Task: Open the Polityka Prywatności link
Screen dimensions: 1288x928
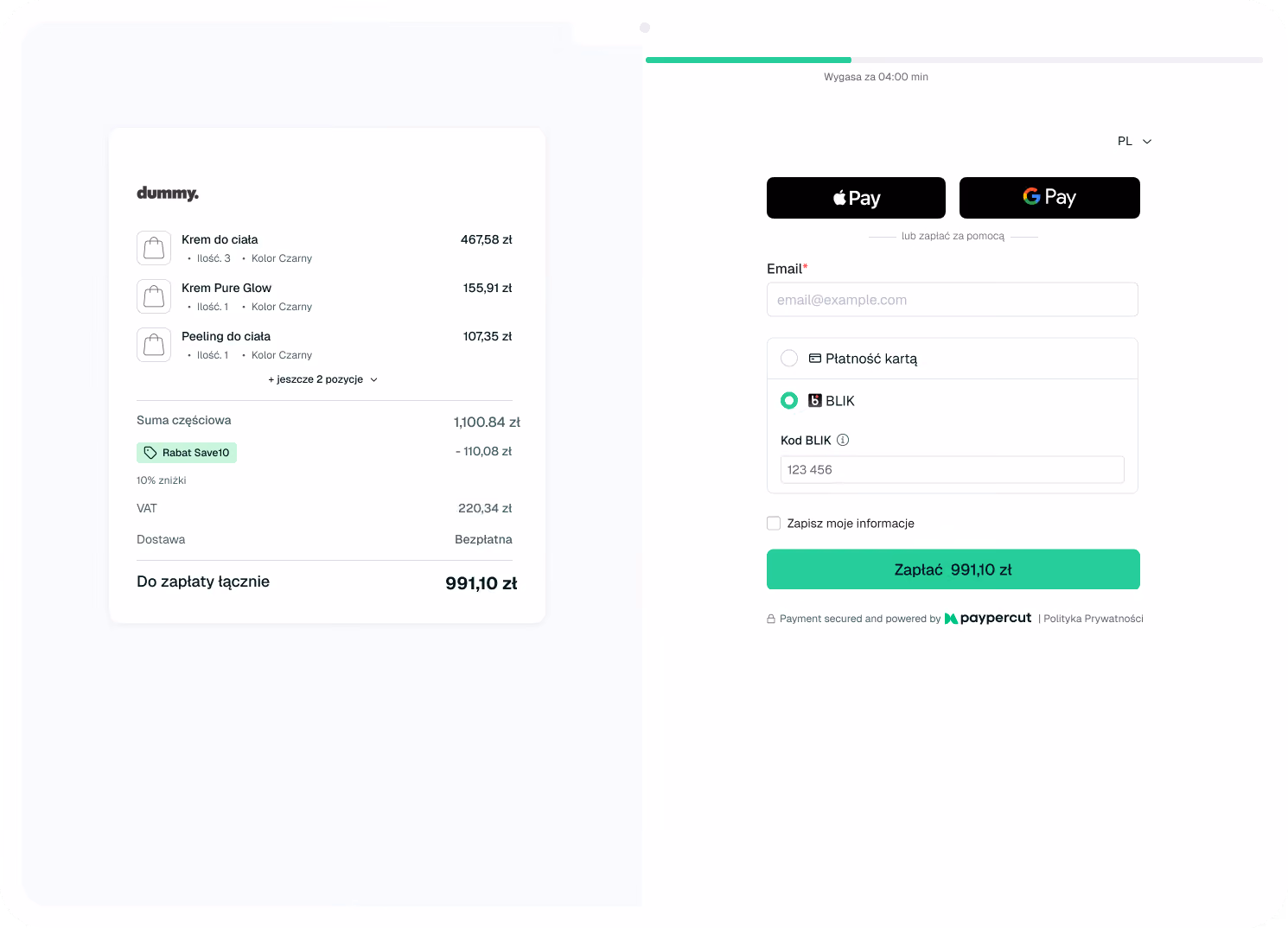Action: 1094,619
